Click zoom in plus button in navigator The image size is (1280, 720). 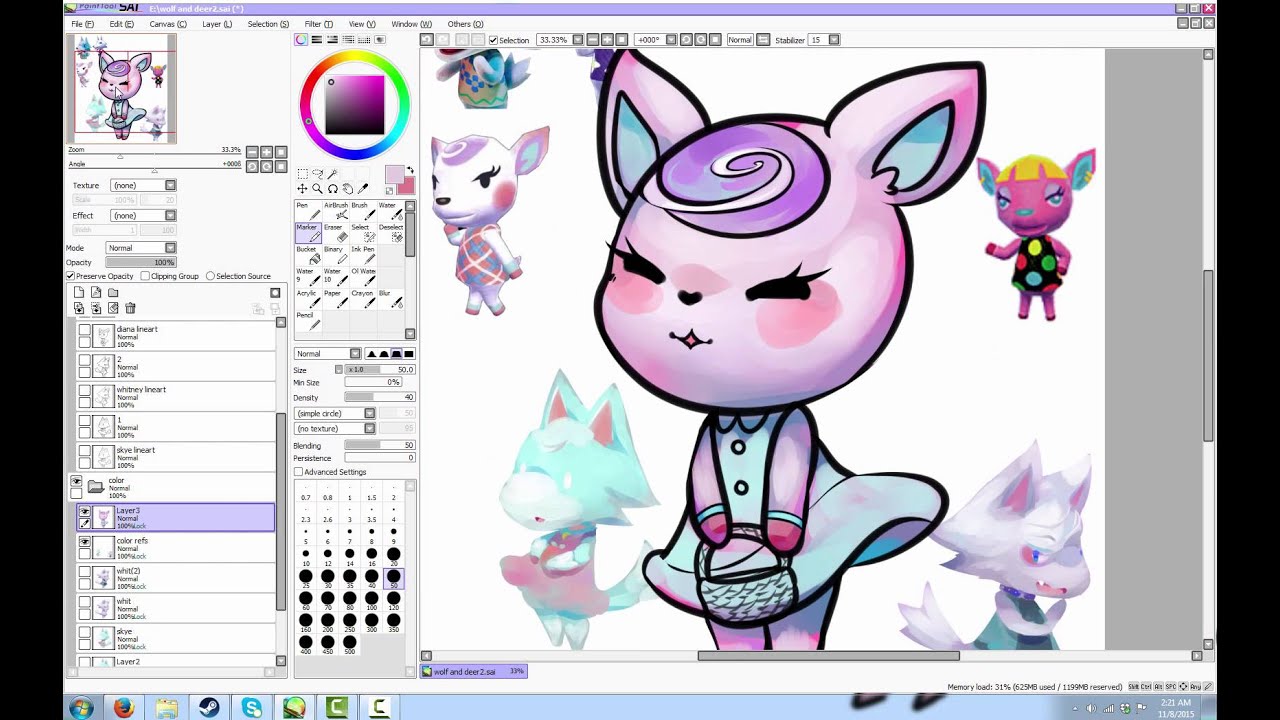[x=267, y=152]
